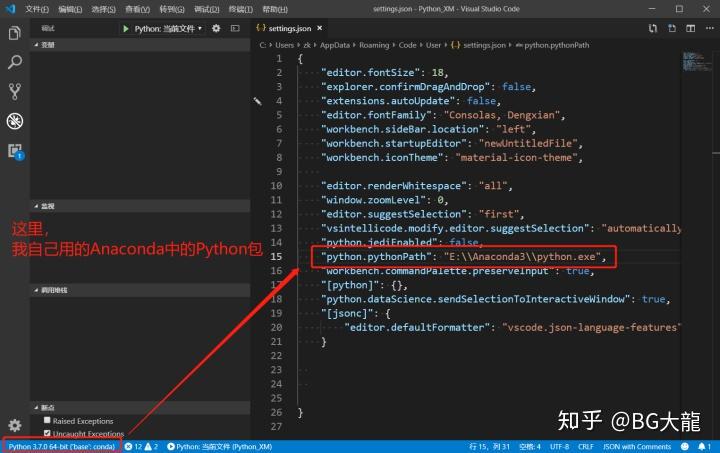Open editor more actions ellipsis
The image size is (720, 453).
click(x=709, y=28)
